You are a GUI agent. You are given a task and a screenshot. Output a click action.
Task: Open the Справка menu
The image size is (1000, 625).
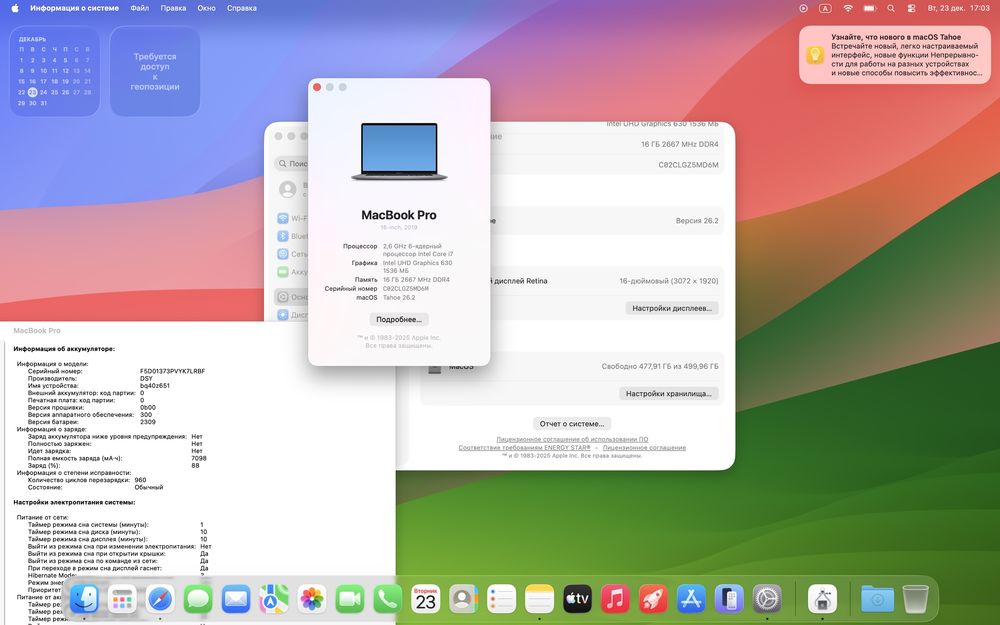click(242, 8)
